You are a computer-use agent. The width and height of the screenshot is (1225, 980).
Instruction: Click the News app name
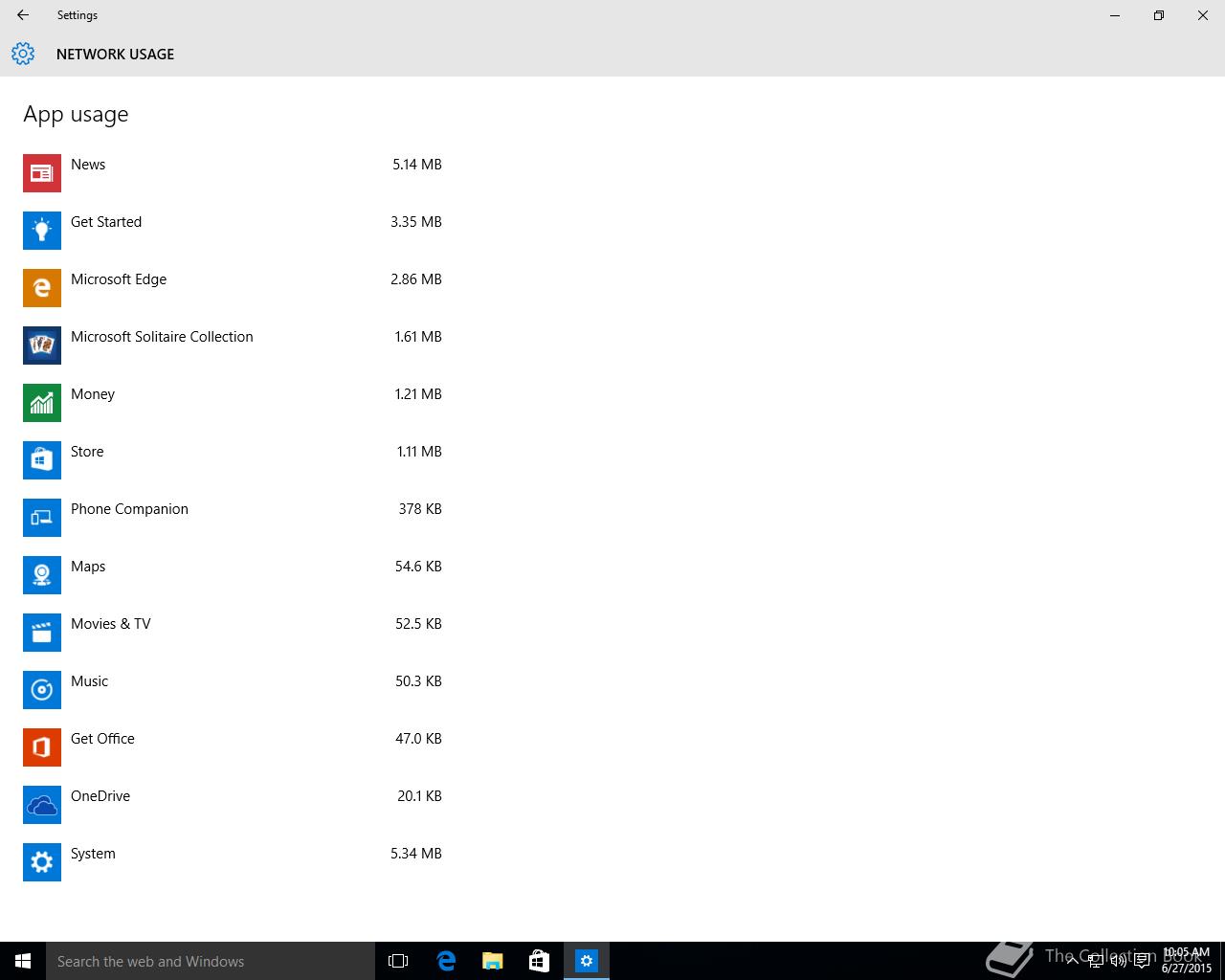pyautogui.click(x=88, y=165)
